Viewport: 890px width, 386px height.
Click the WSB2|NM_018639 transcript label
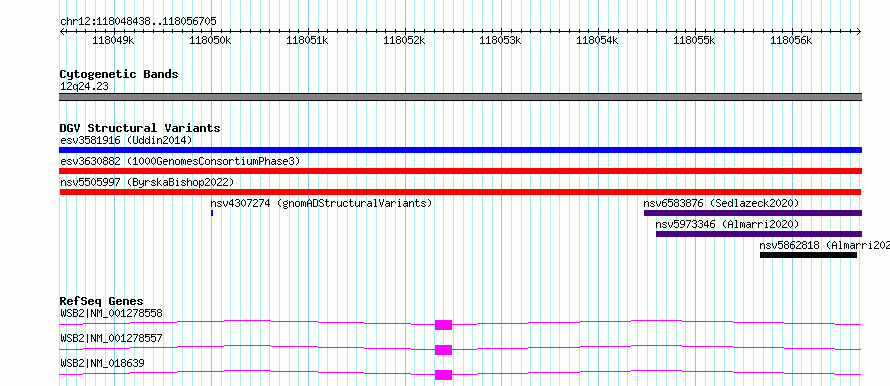point(102,363)
